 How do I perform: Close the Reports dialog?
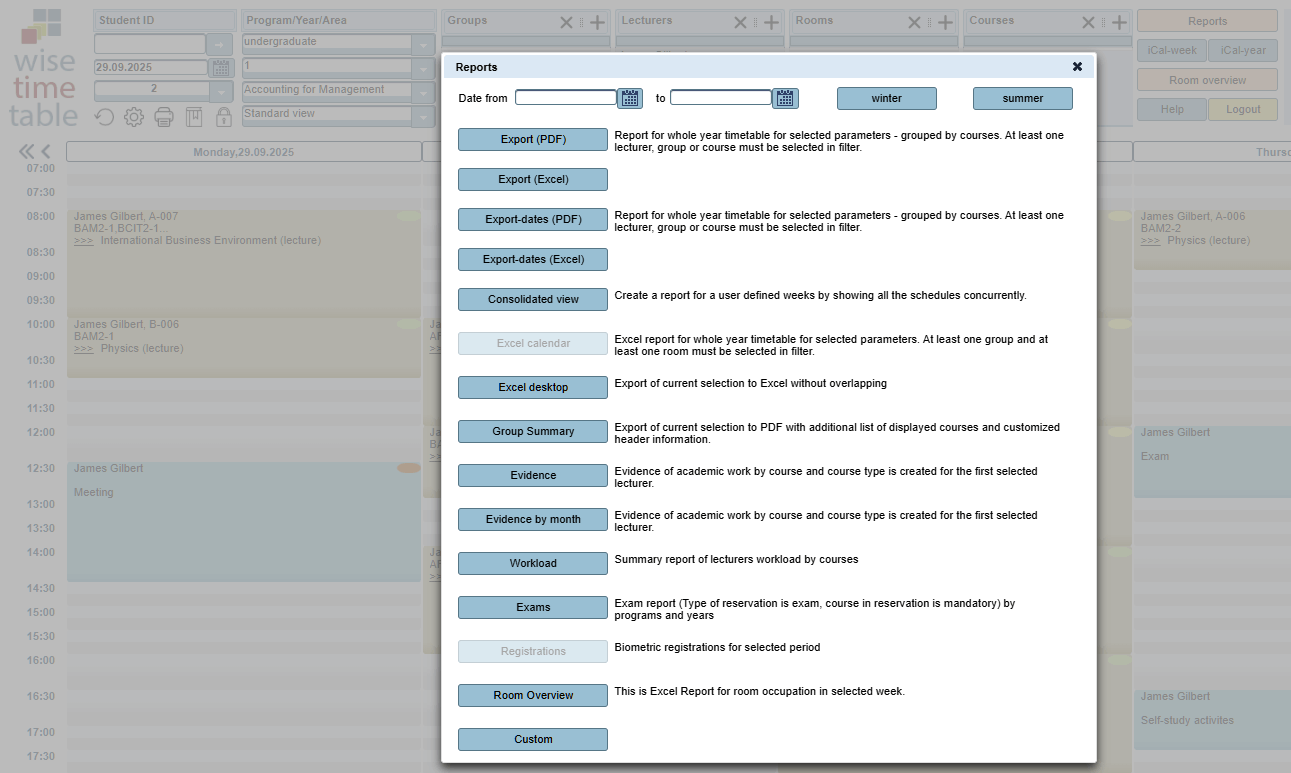point(1077,67)
